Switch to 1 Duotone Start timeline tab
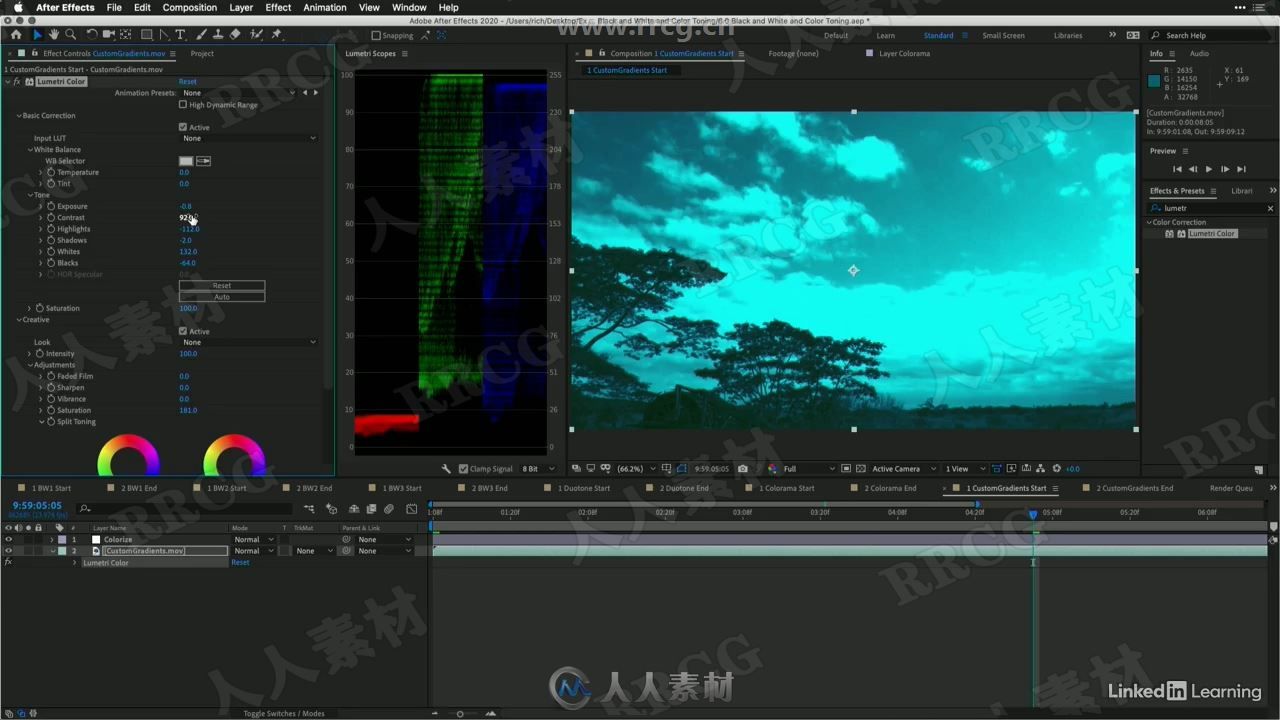The height and width of the screenshot is (720, 1280). (585, 488)
